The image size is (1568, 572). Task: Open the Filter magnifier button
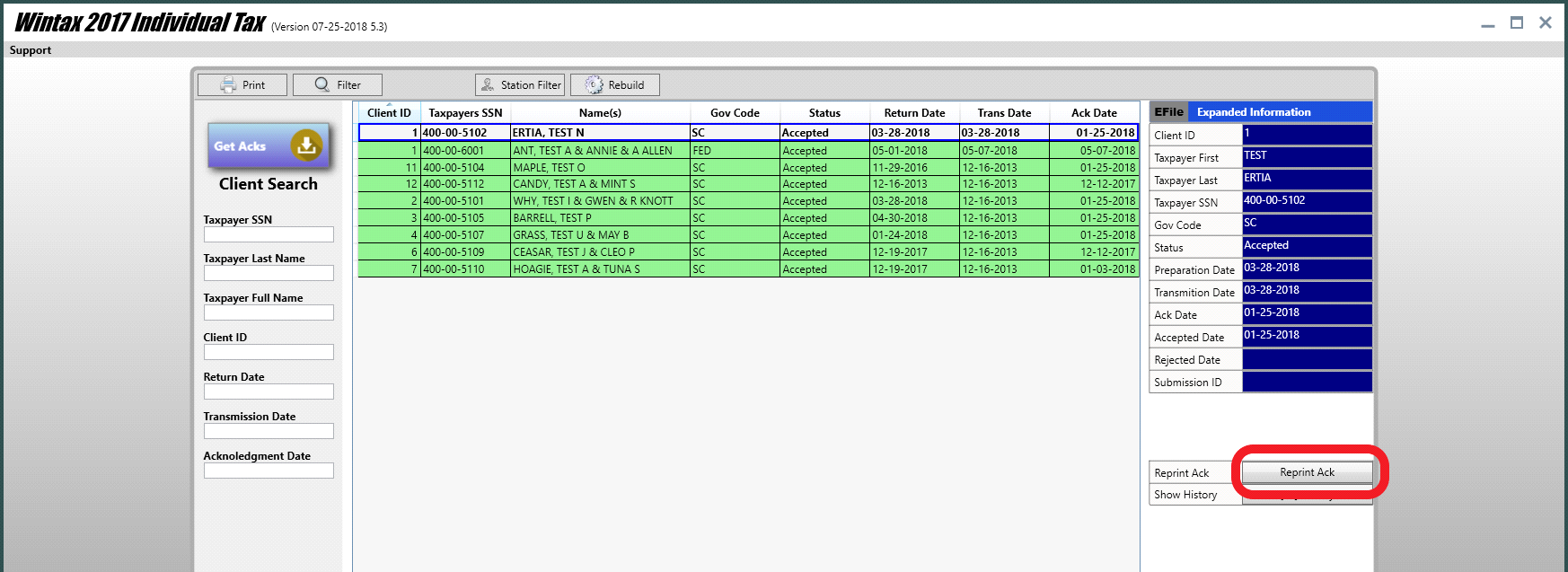click(x=338, y=84)
